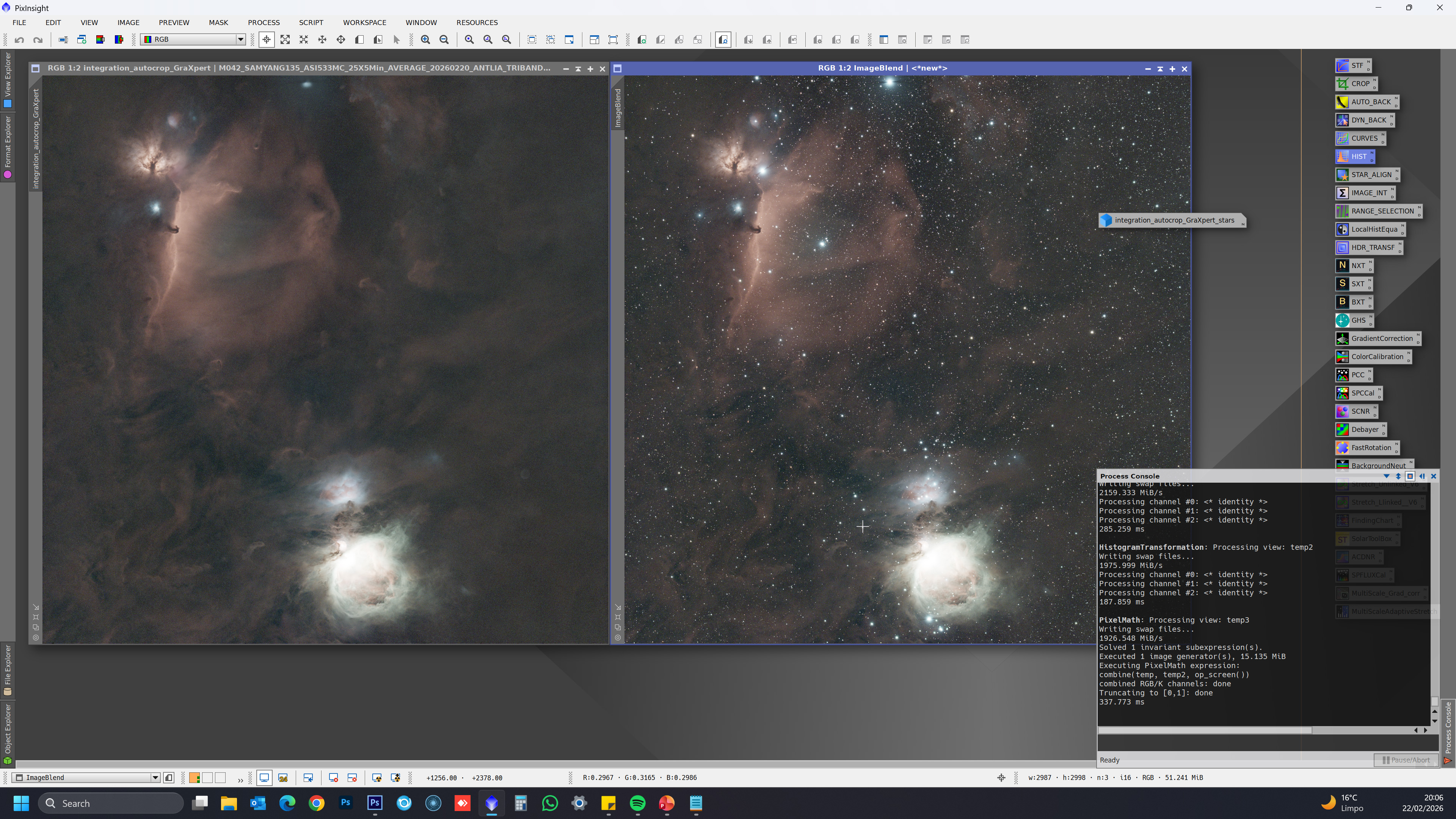1456x819 pixels.
Task: Click the Pause/Abort button
Action: coord(1406,760)
